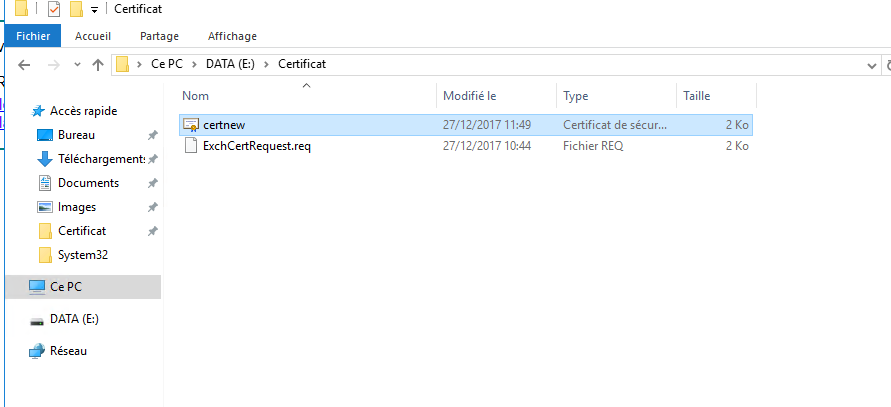Click Certificat in the address path
This screenshot has height=407, width=891.
click(302, 64)
